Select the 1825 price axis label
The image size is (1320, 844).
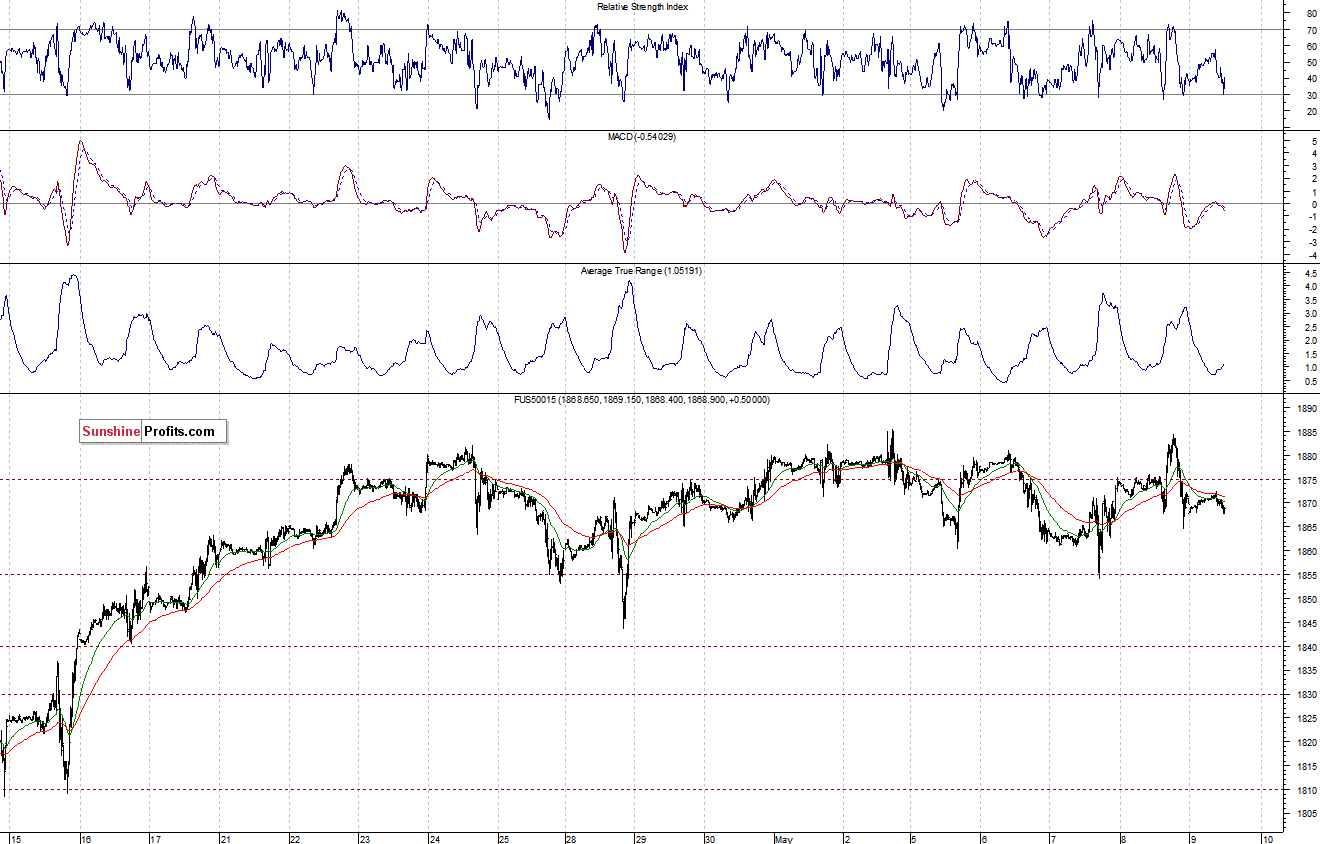click(1306, 719)
